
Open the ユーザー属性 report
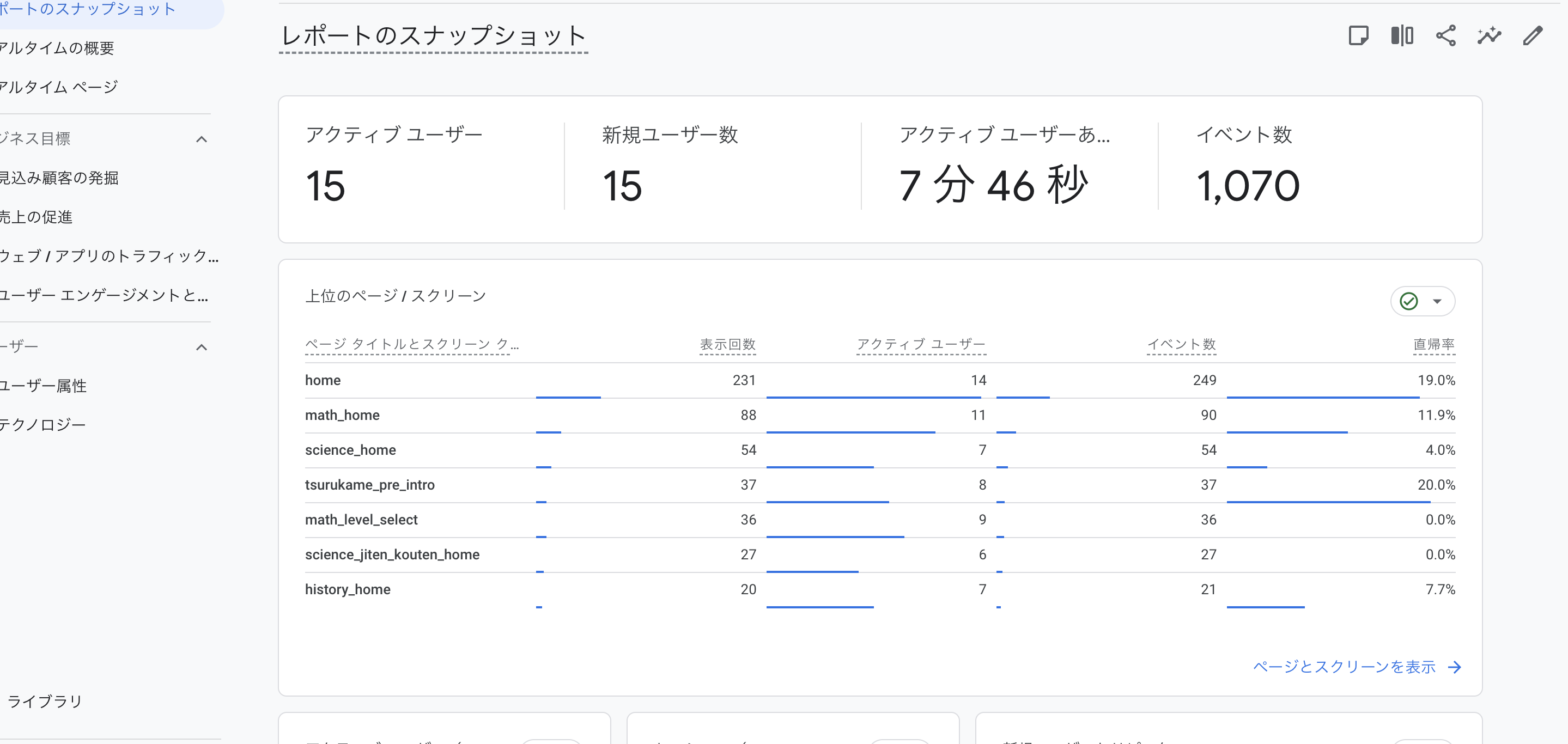pos(42,385)
